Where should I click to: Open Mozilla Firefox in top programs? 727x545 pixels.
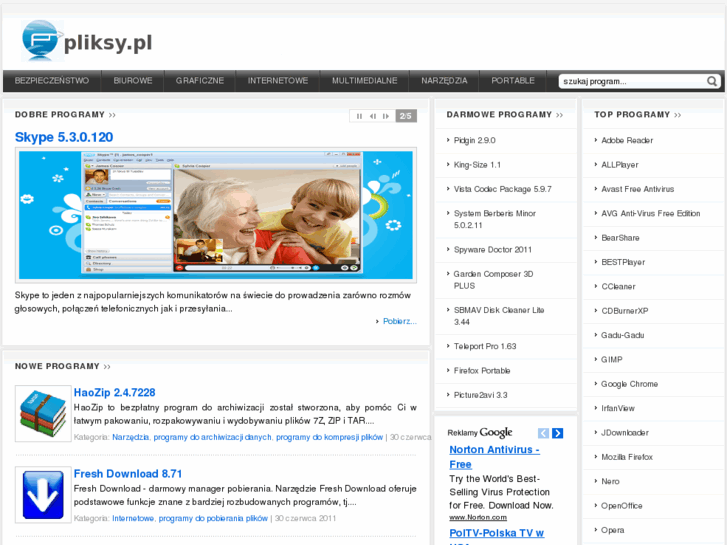pos(627,457)
